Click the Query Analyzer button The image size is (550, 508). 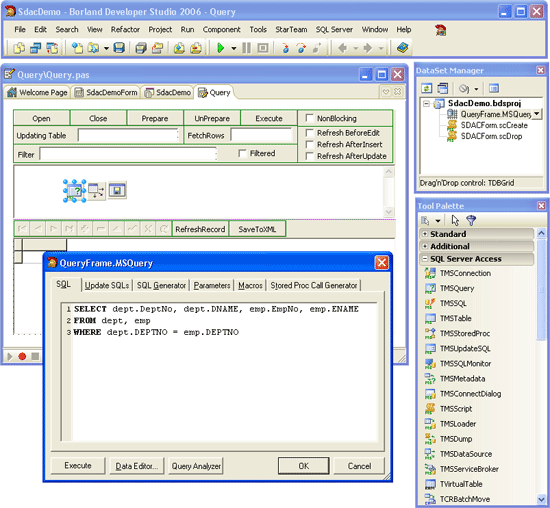pyautogui.click(x=196, y=466)
